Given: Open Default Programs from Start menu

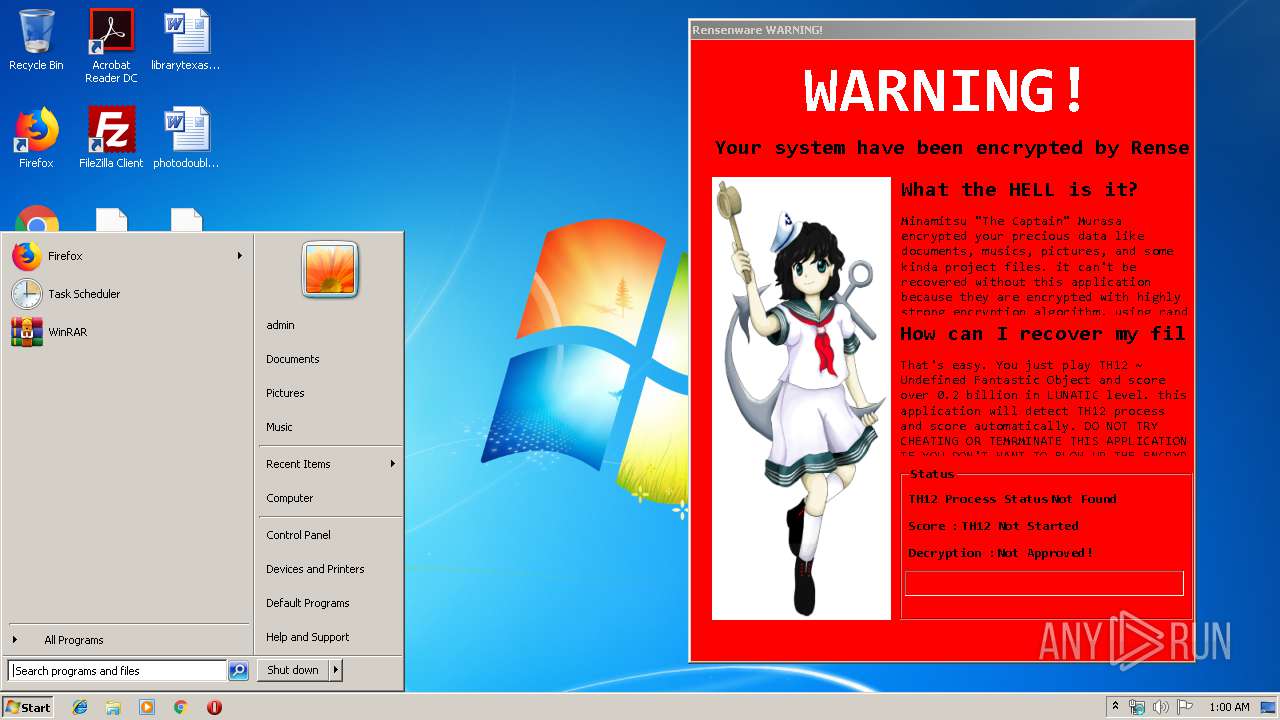Looking at the screenshot, I should click(308, 603).
